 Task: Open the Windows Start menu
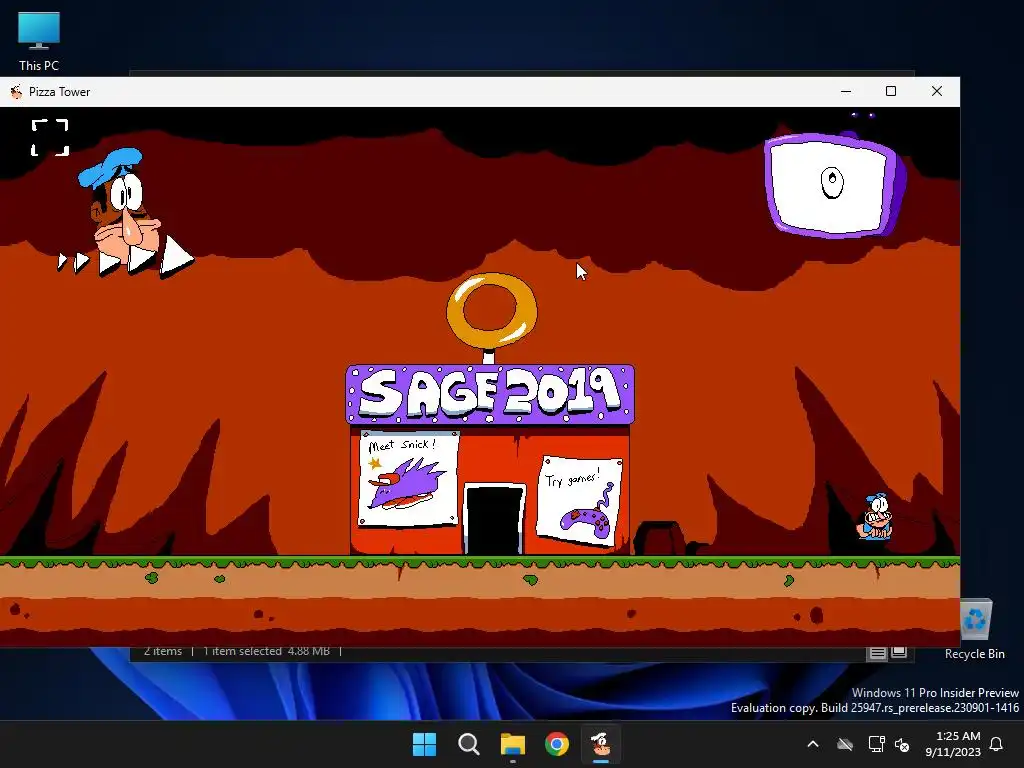click(424, 744)
